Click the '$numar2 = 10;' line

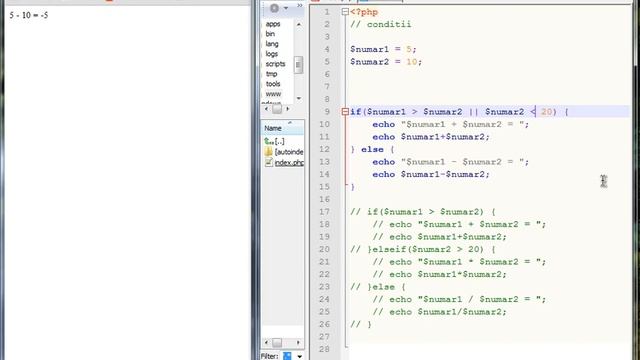[386, 62]
